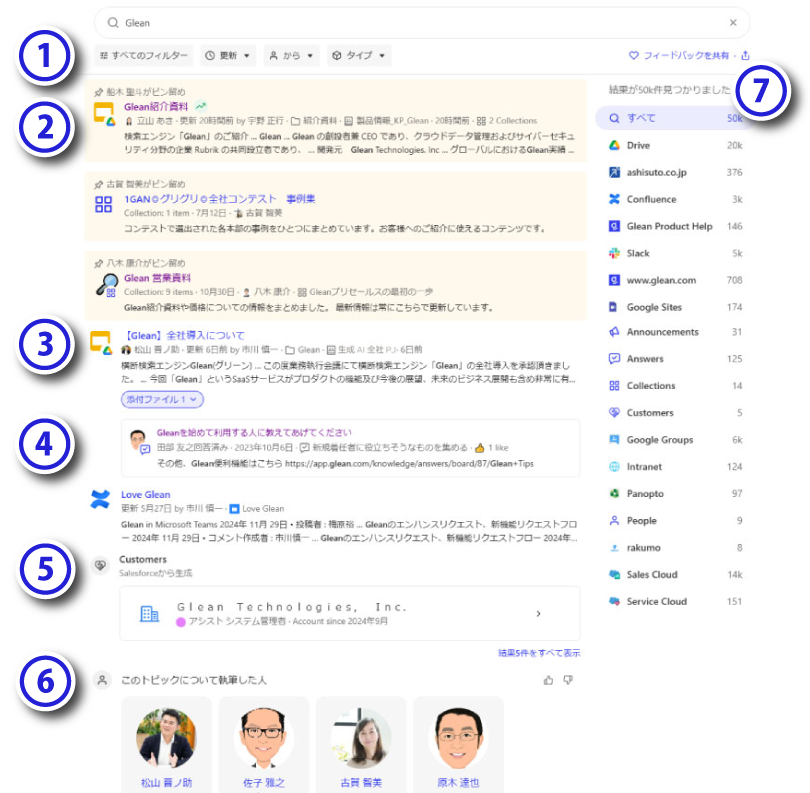
Task: Clear the search field with the X button
Action: coord(733,22)
